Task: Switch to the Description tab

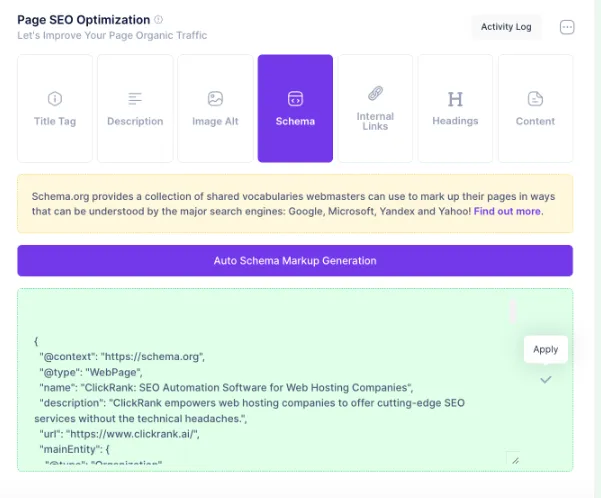Action: 135,108
